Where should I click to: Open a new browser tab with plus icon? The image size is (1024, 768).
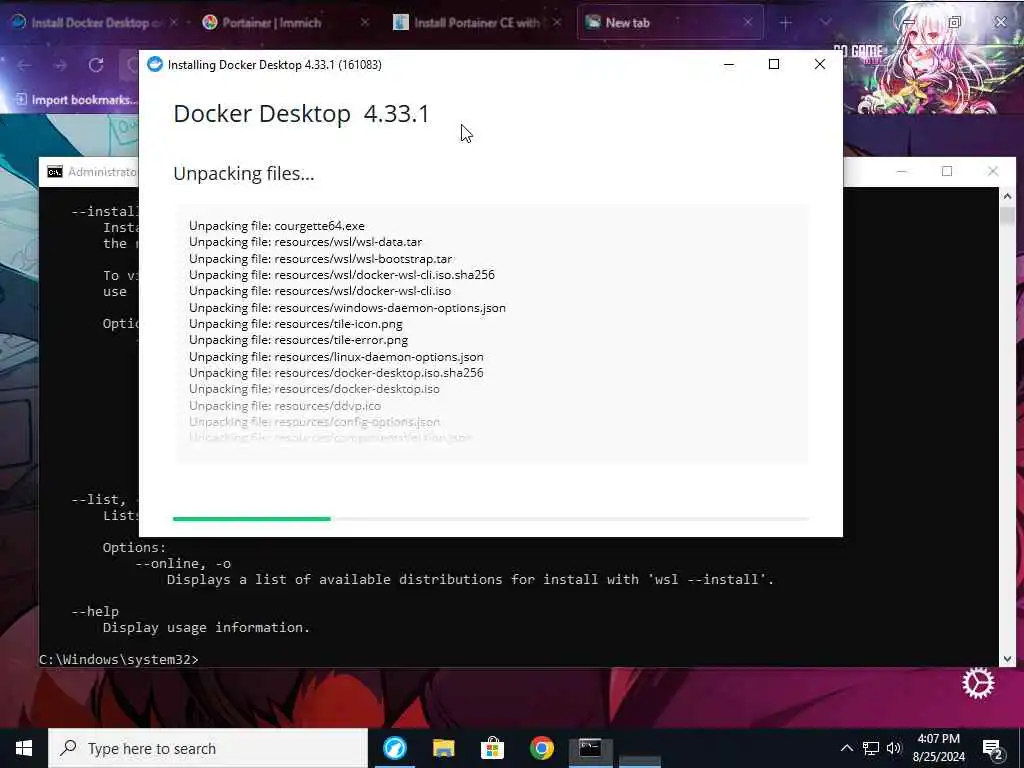(x=786, y=23)
